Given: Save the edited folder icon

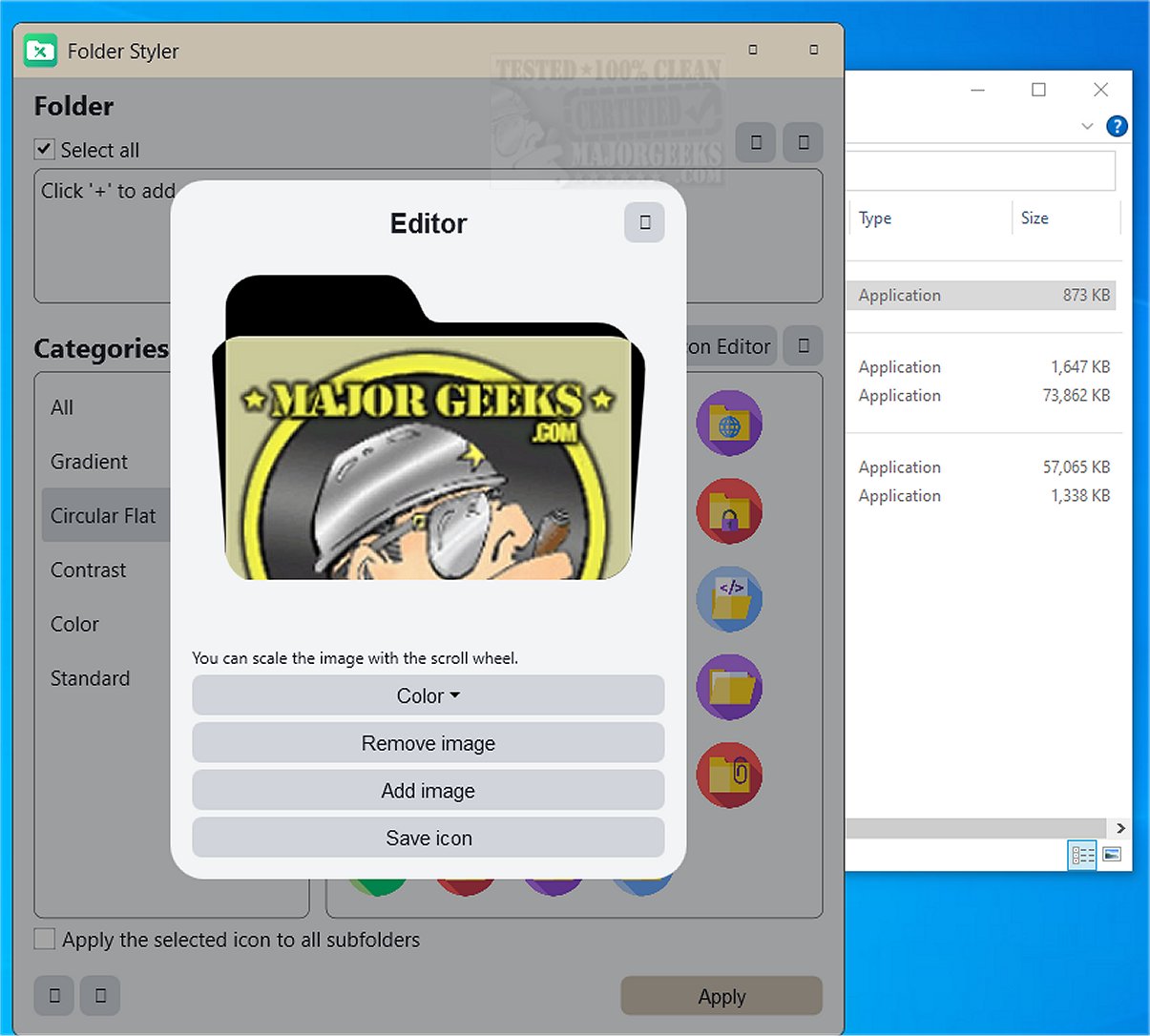Looking at the screenshot, I should pos(428,838).
